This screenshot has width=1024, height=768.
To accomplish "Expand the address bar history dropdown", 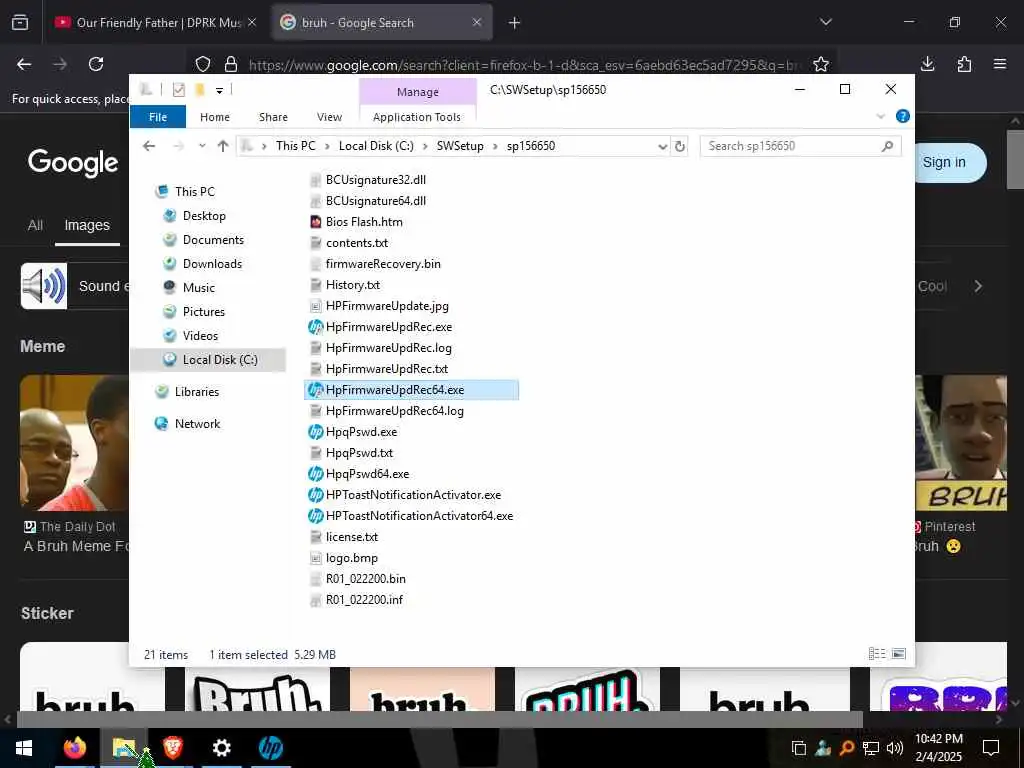I will (x=662, y=146).
